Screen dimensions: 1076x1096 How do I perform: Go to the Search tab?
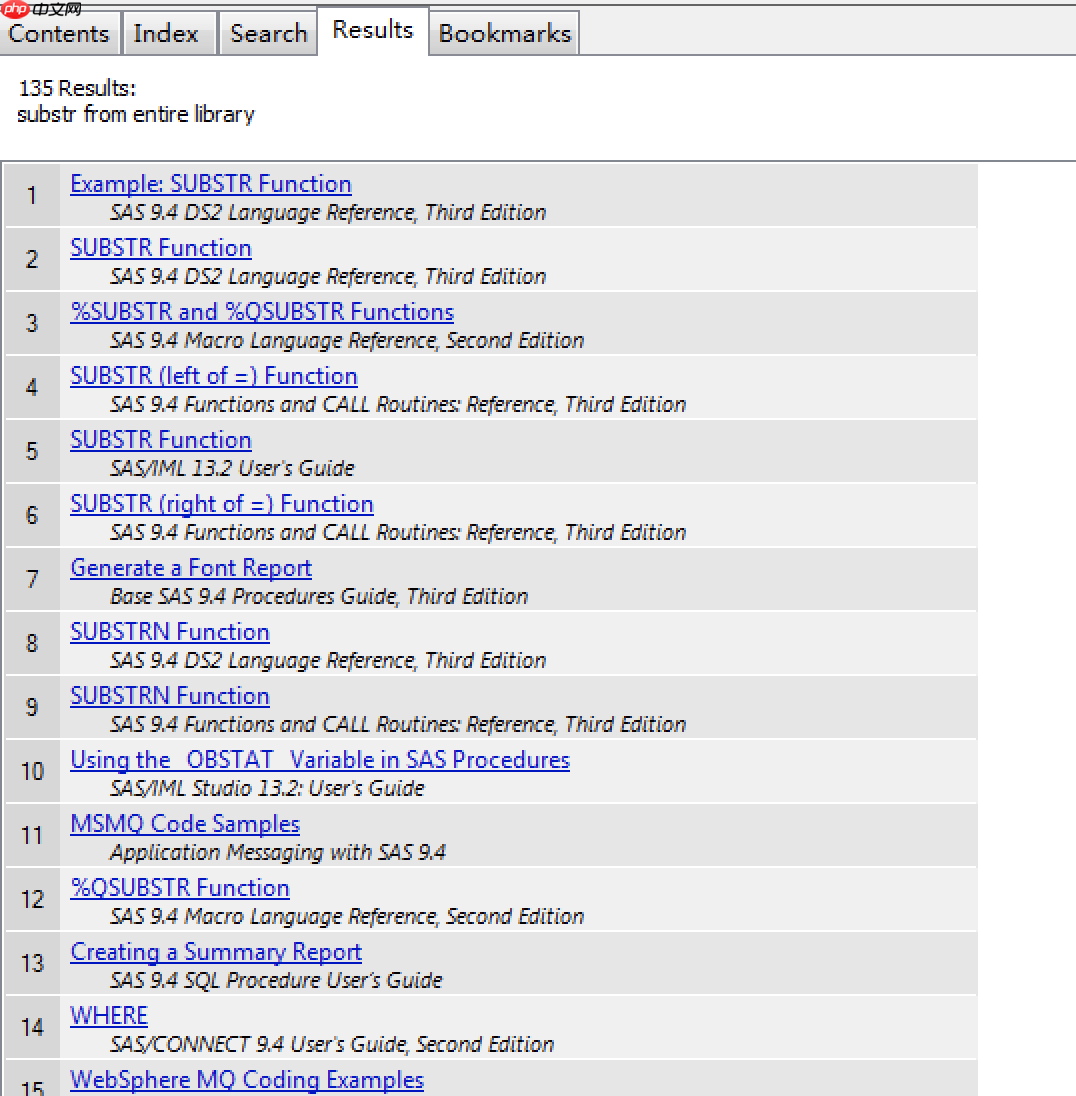point(268,33)
